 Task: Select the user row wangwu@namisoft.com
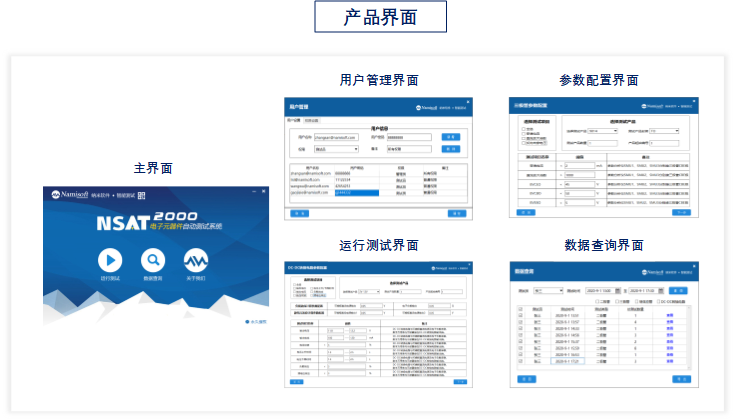point(378,186)
